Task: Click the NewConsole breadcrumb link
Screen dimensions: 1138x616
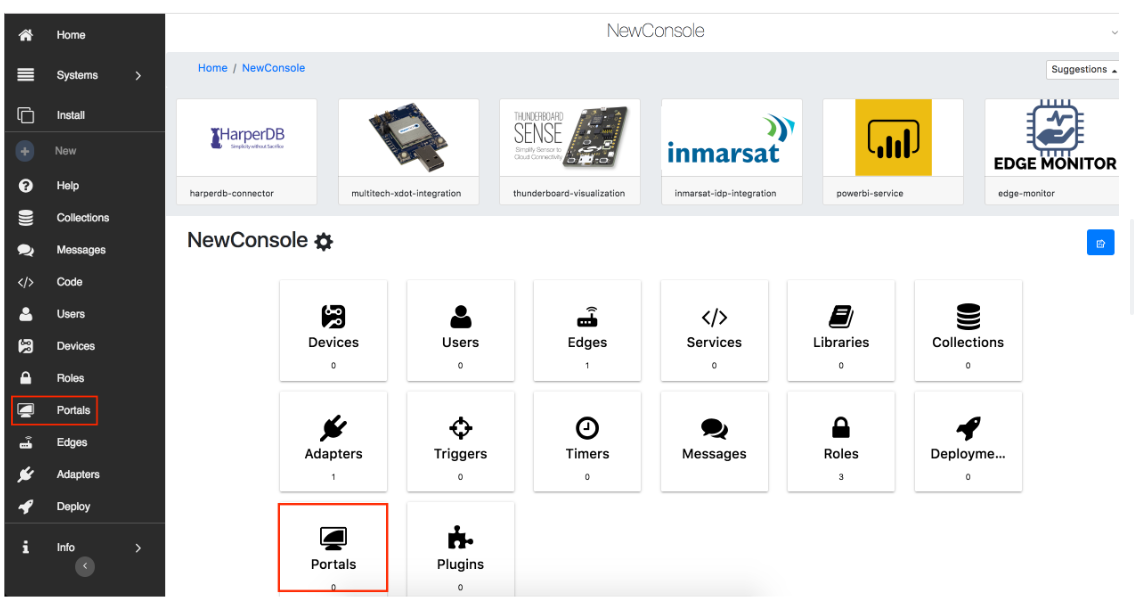Action: click(x=273, y=68)
